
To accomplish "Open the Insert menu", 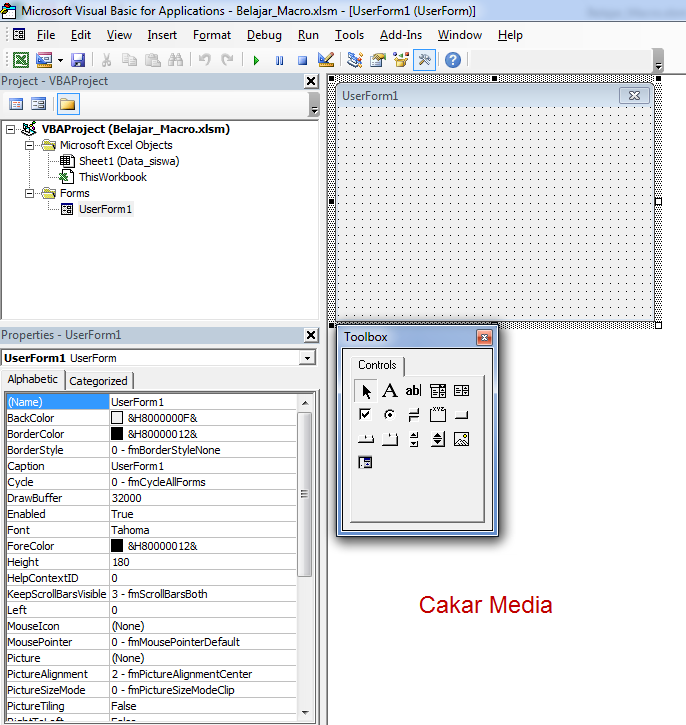I will point(162,35).
